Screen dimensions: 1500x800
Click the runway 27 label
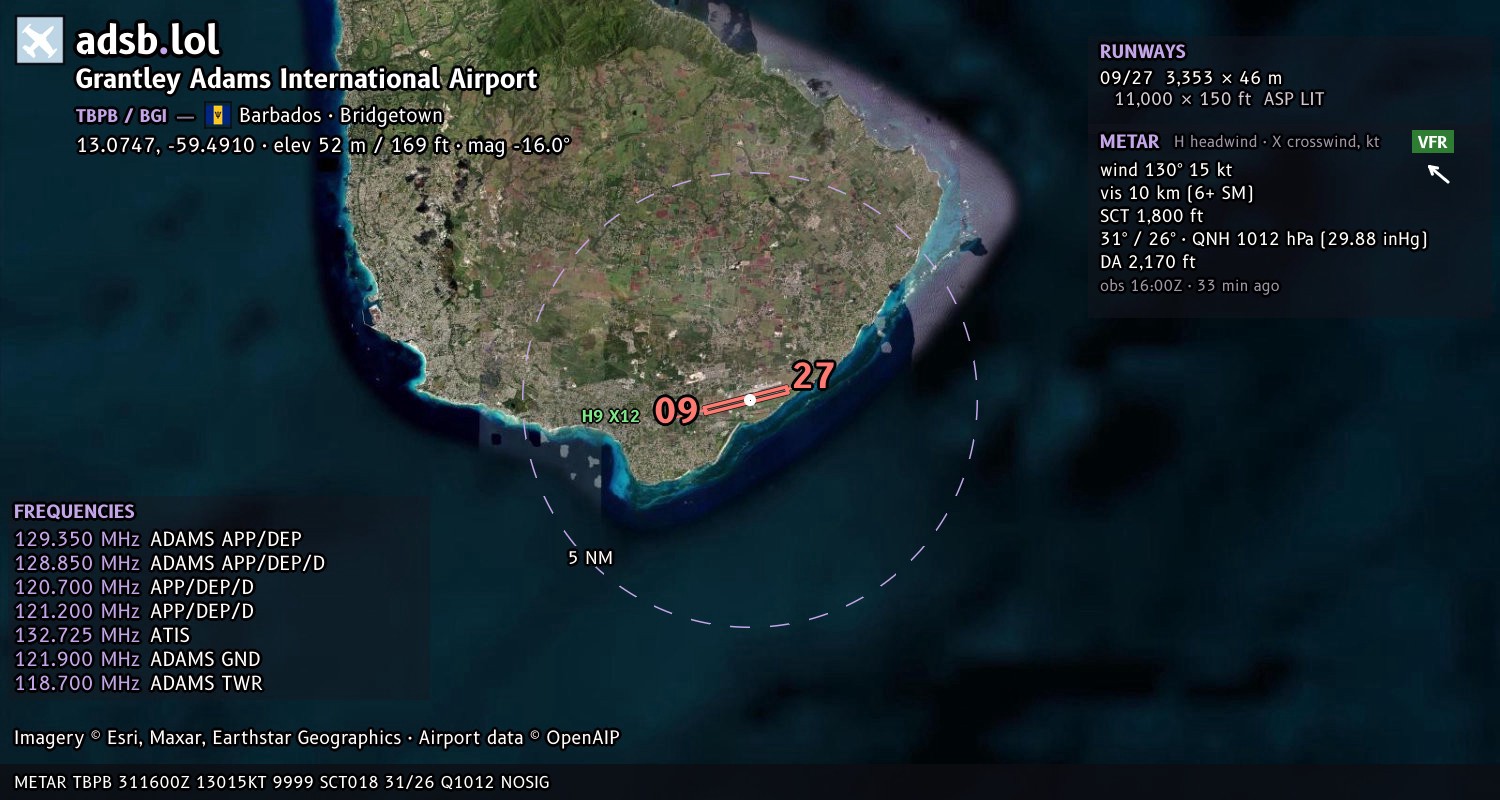(x=813, y=376)
